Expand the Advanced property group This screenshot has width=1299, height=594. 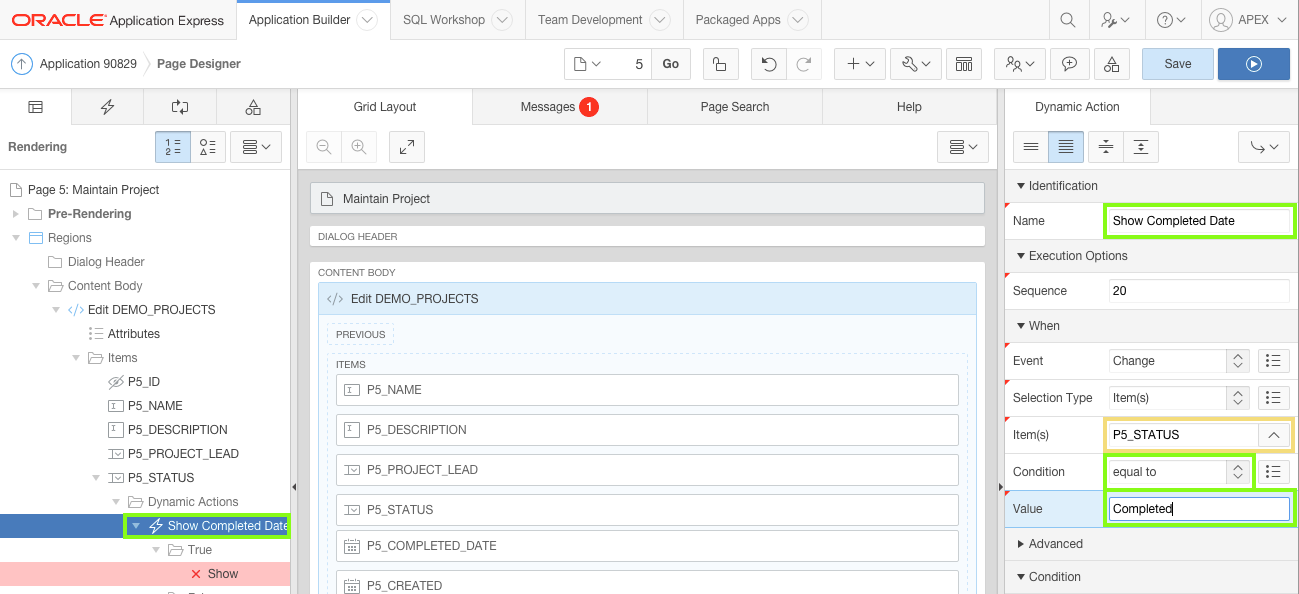(1021, 544)
